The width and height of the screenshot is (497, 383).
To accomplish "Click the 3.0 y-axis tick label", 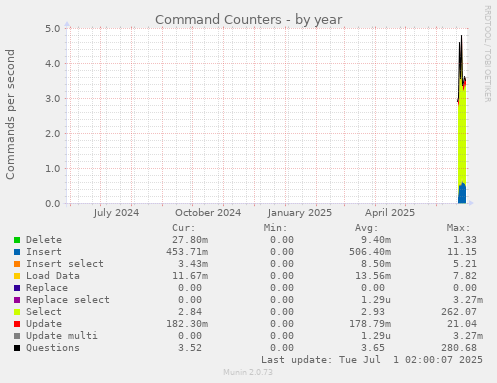I will point(53,98).
